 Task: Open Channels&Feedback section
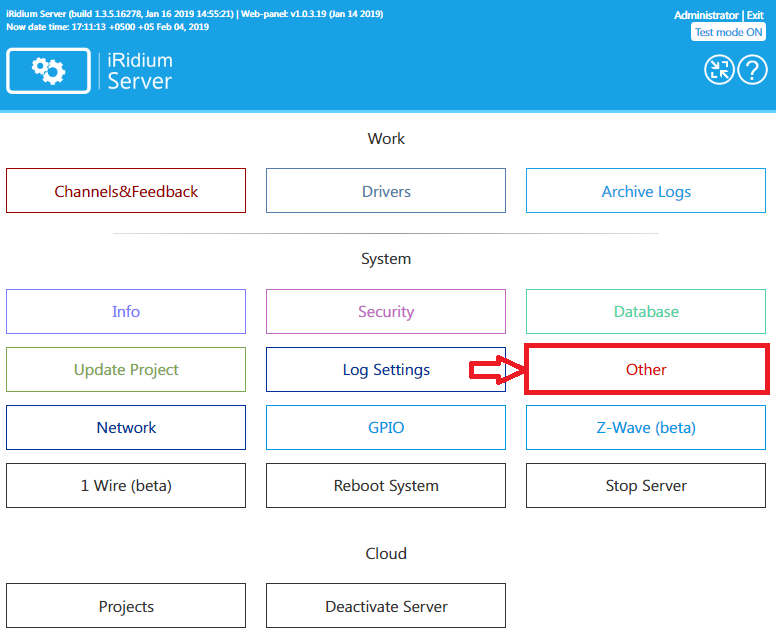126,191
